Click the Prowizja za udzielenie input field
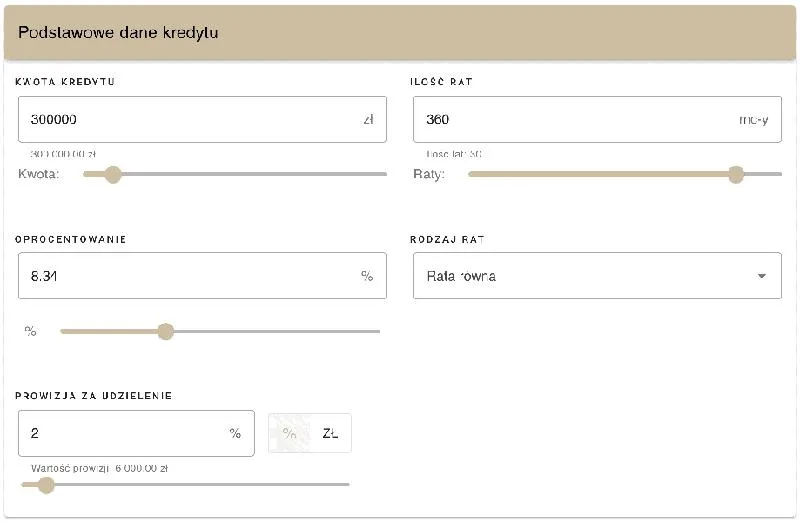The height and width of the screenshot is (522, 800). (x=136, y=433)
